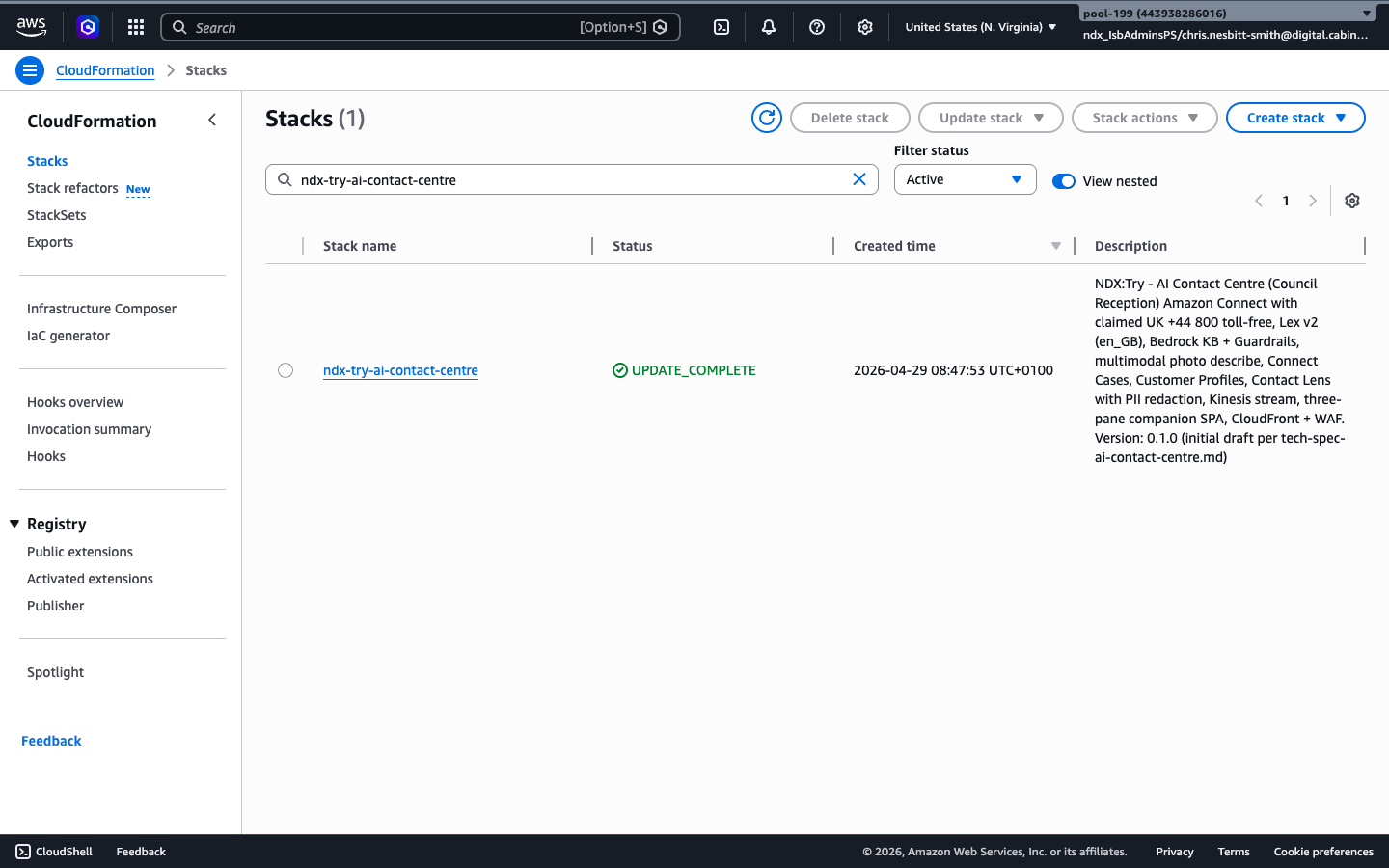Open Hooks in side navigation
Screen dimensions: 1389x868
[x=46, y=456]
